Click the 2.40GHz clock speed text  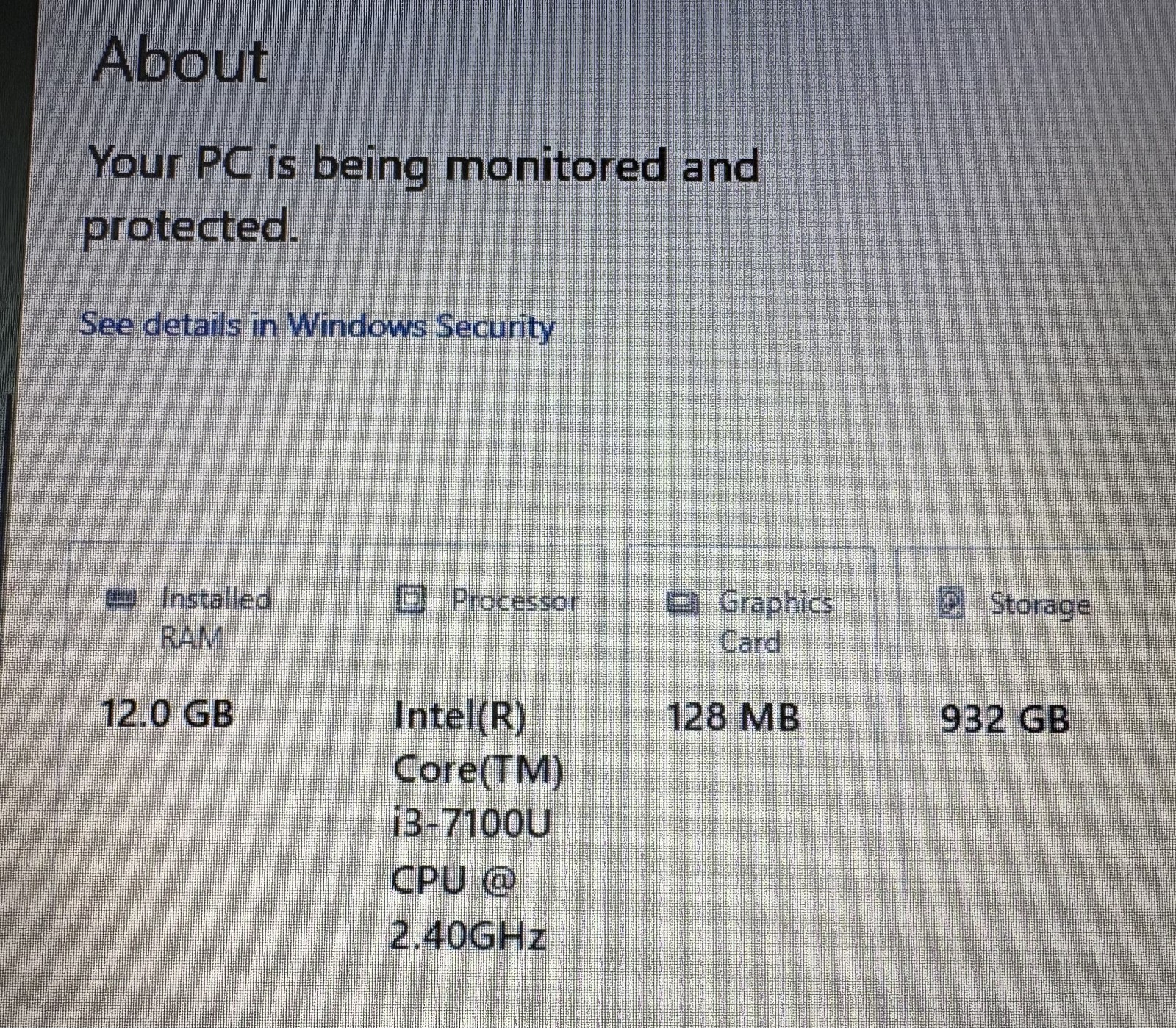(467, 935)
